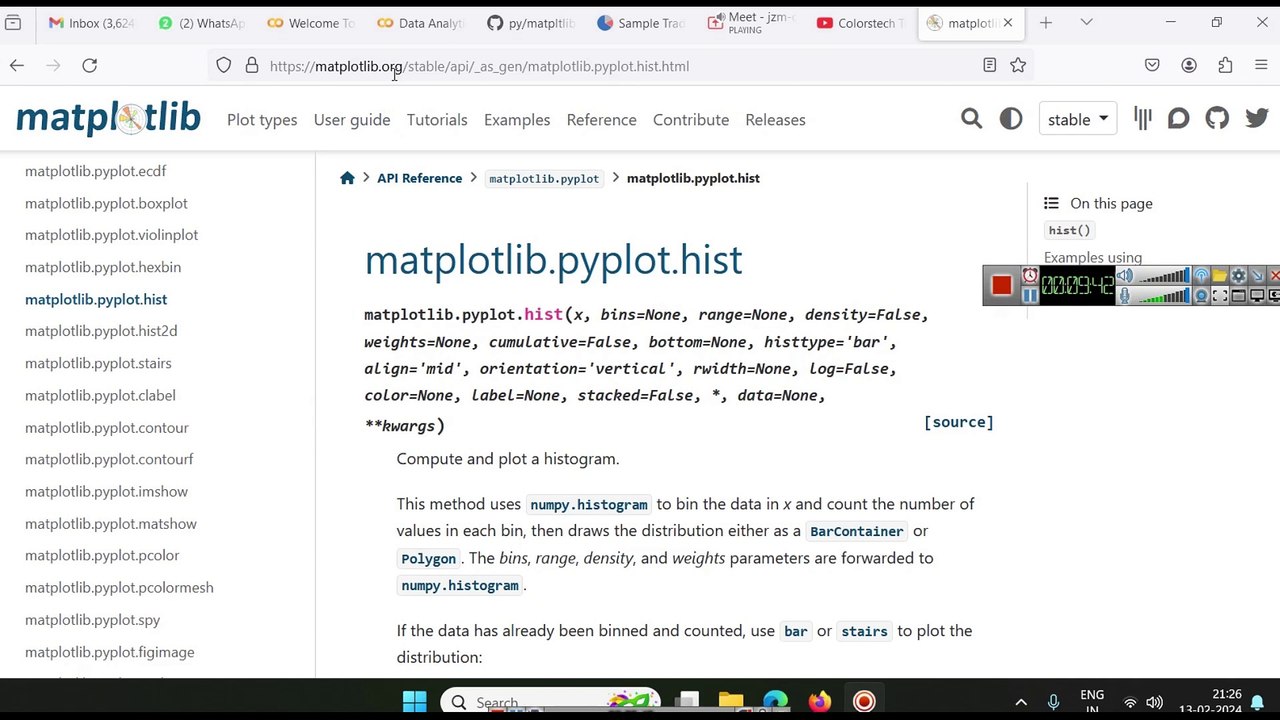Select recorder window capture icon
The image size is (1280, 720).
1238,295
